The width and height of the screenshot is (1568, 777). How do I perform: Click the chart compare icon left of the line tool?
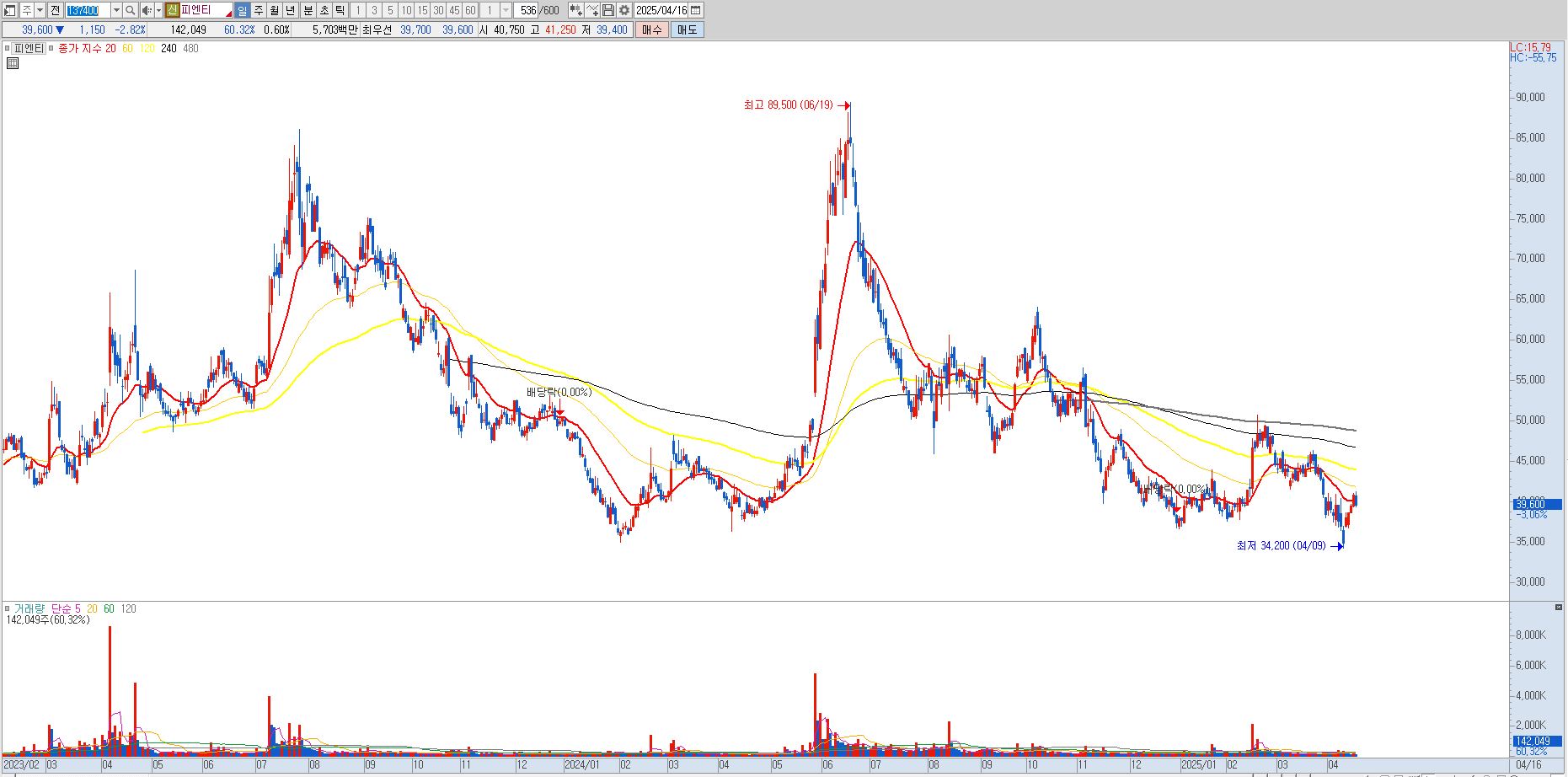click(576, 10)
